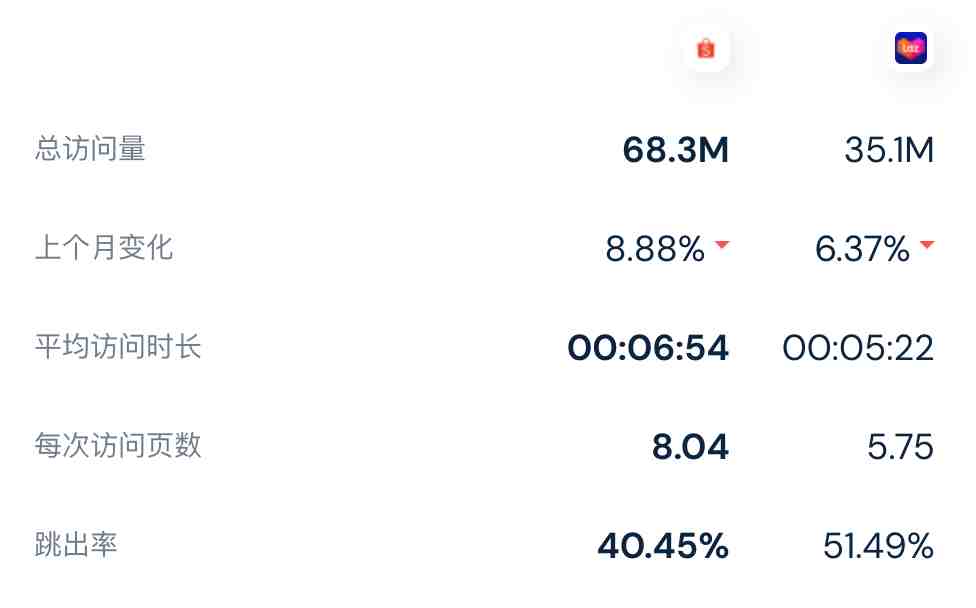Click the 5.75 pages per visit value
The width and height of the screenshot is (976, 608).
(900, 447)
